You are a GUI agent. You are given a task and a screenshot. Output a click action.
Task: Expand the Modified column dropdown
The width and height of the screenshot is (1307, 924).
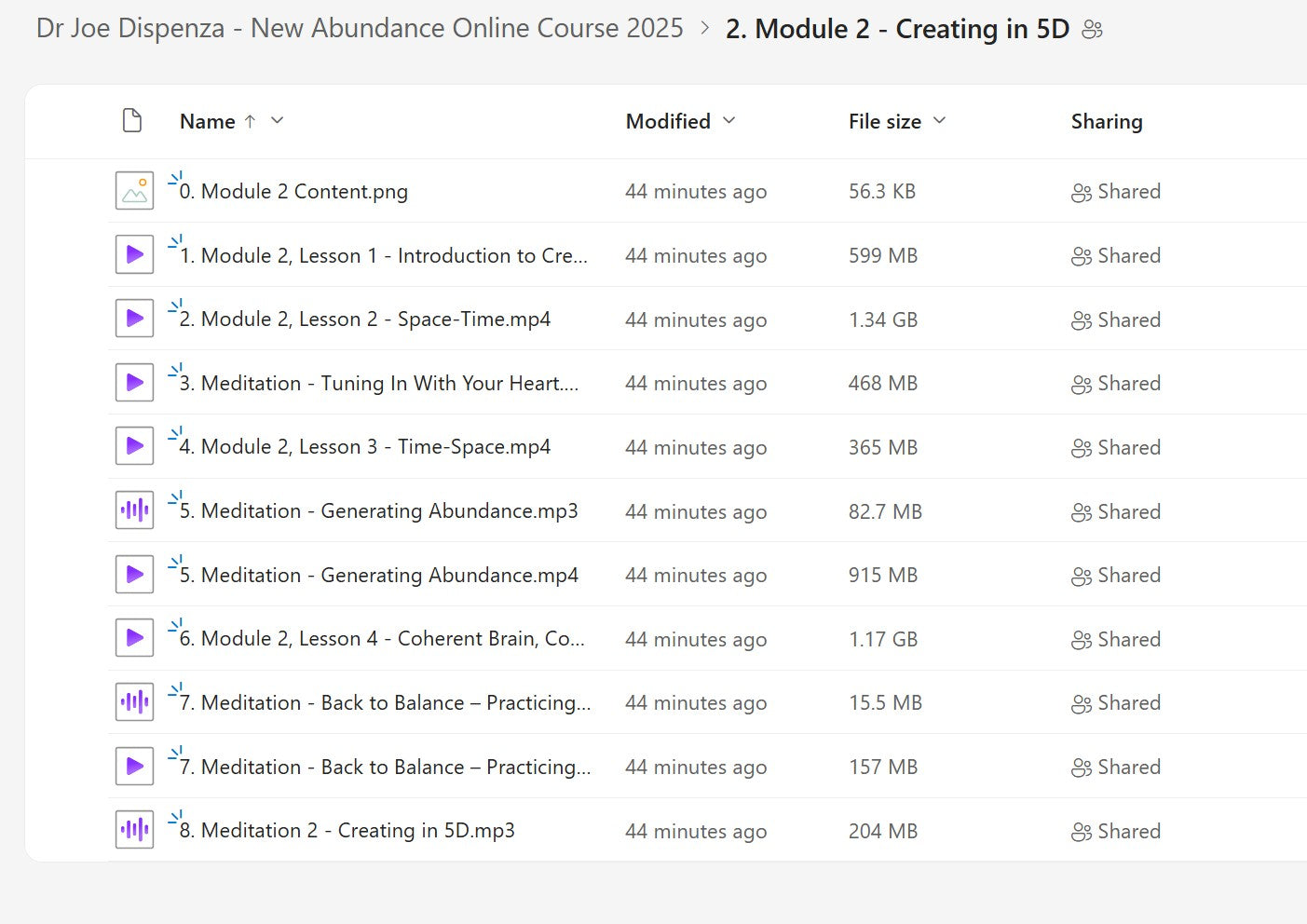[728, 121]
